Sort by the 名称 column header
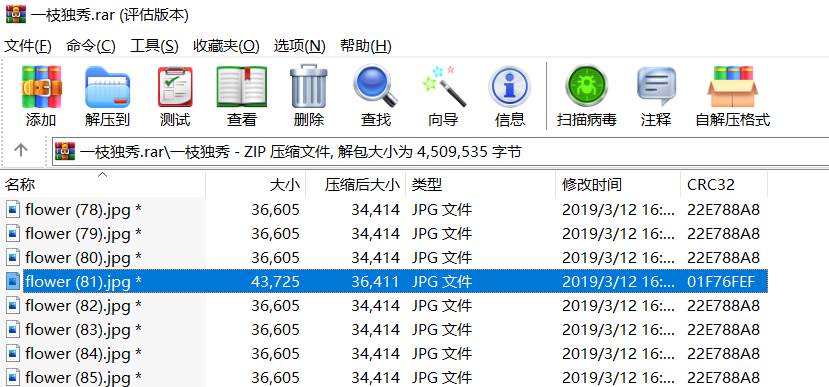 [103, 185]
